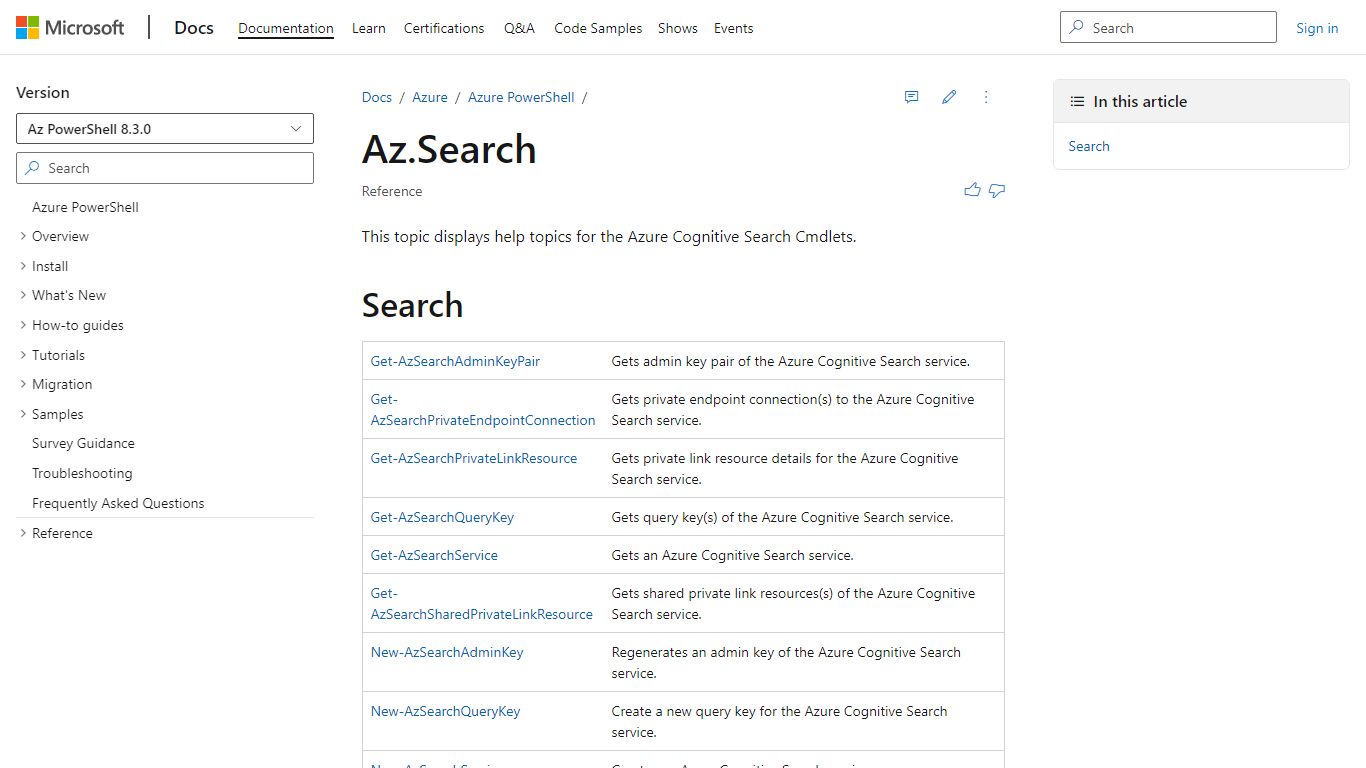Open Get-AzSearchSharedPrivateLinkResource cmdlet link

482,604
